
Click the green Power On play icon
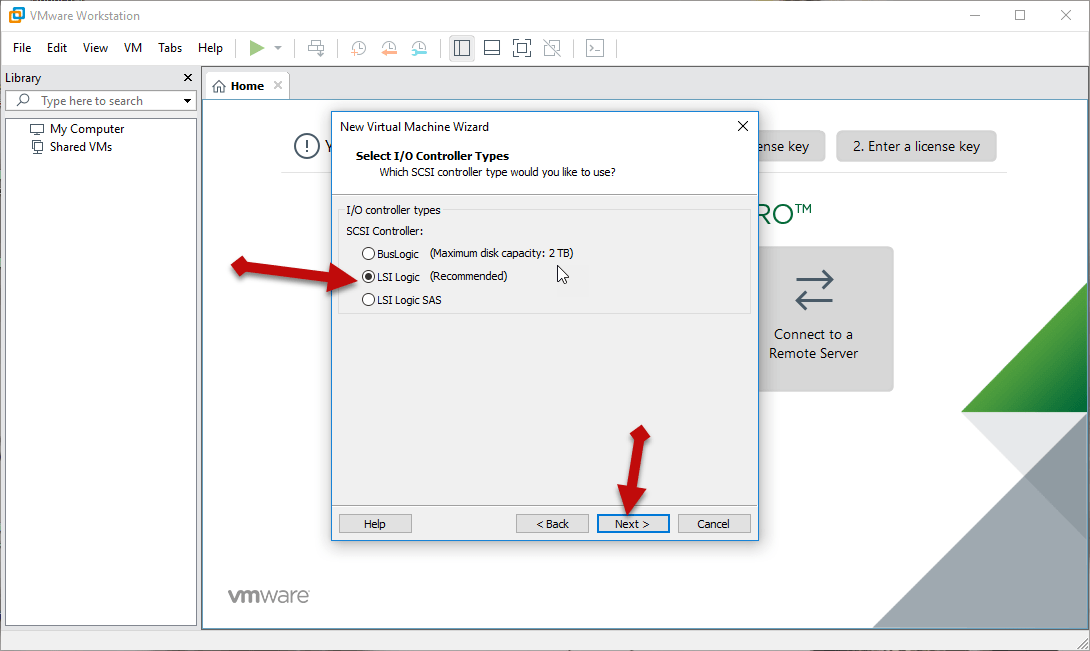(257, 48)
